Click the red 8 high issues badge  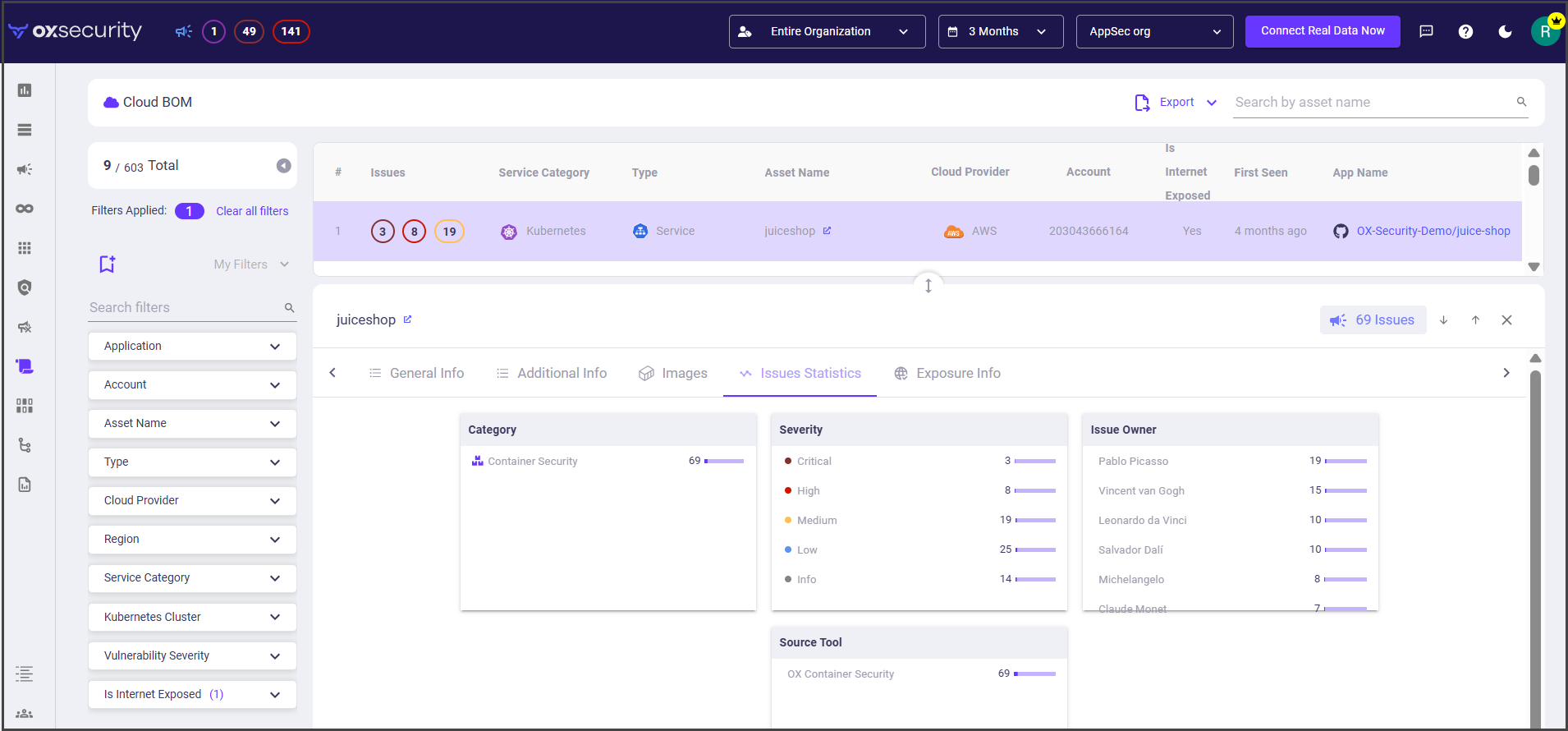point(414,232)
